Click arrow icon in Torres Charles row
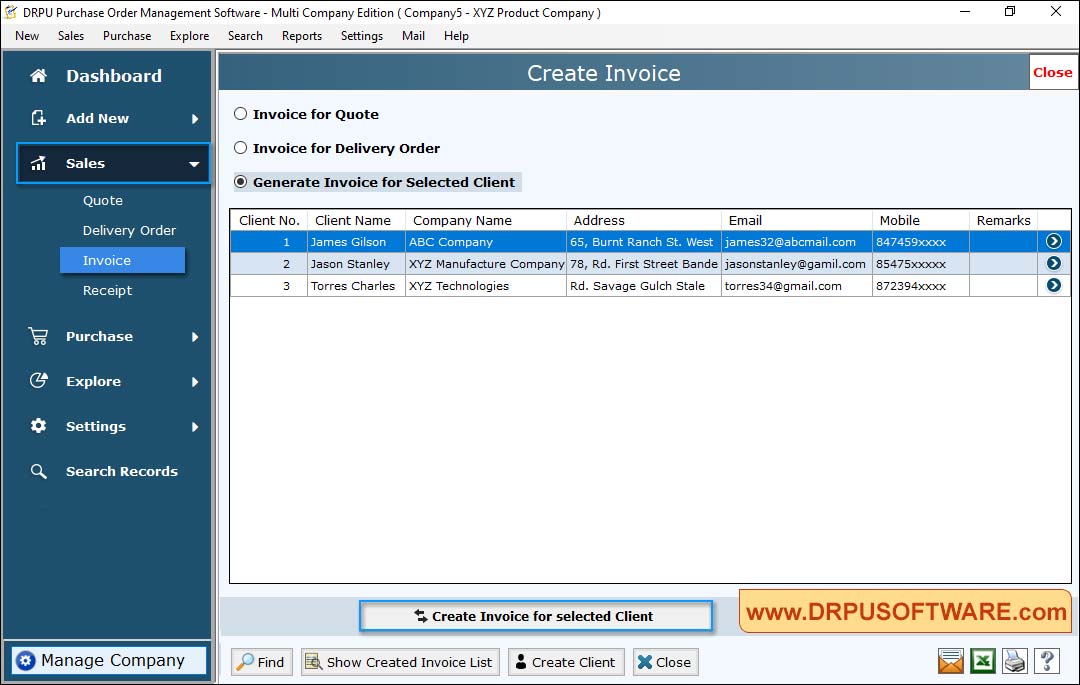This screenshot has width=1080, height=685. [1054, 286]
